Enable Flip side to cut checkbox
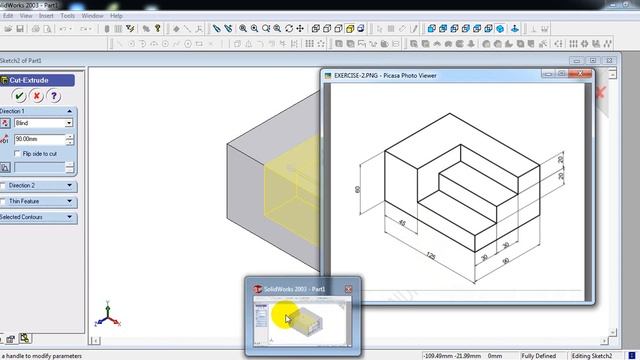The width and height of the screenshot is (640, 360). (x=17, y=154)
